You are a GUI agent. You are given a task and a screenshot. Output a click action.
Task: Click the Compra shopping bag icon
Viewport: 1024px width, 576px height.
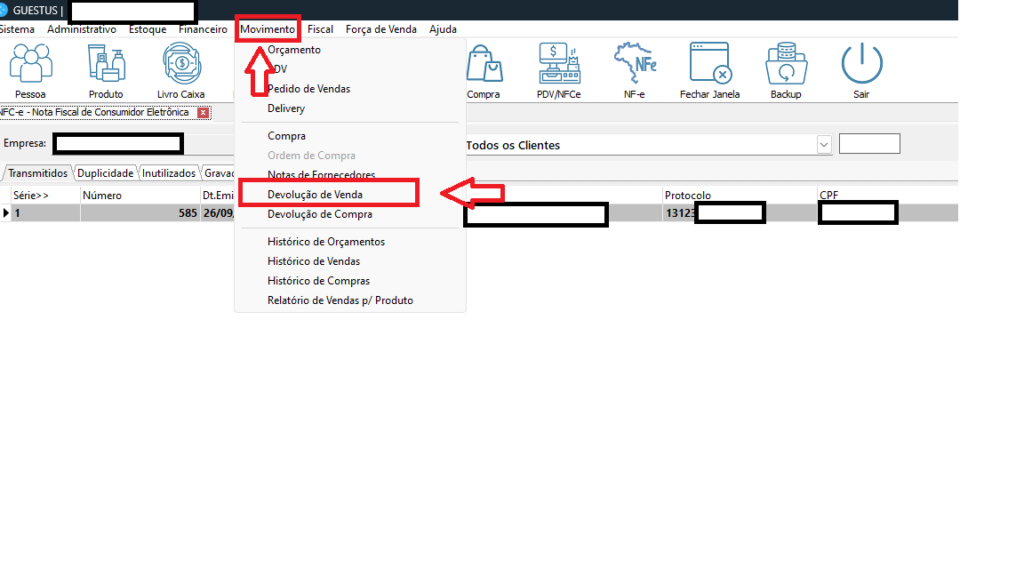pyautogui.click(x=483, y=66)
